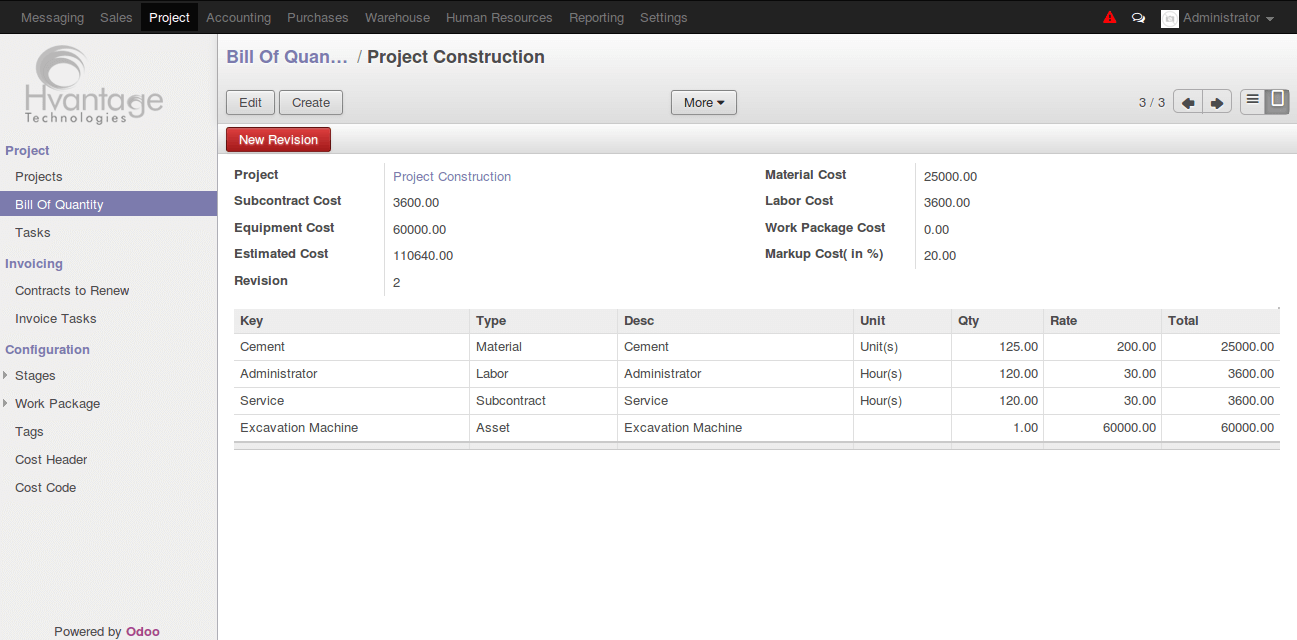Expand the Stages configuration item
Viewport: 1297px width, 640px height.
pyautogui.click(x=35, y=376)
